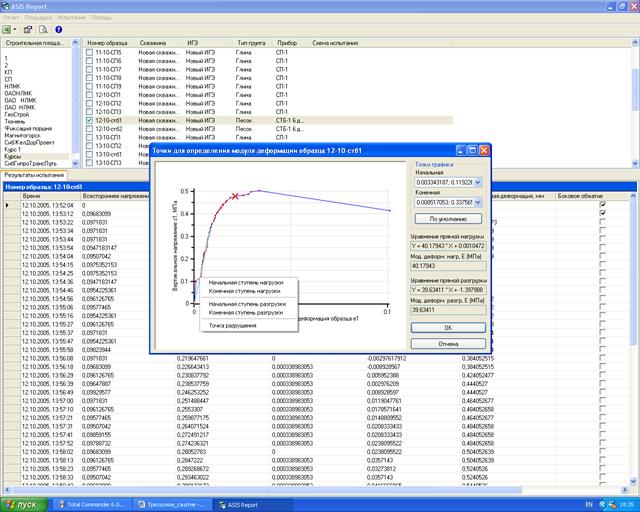Viewport: 640px width, 512px height.
Task: Open Total Commander from the taskbar
Action: tap(93, 504)
